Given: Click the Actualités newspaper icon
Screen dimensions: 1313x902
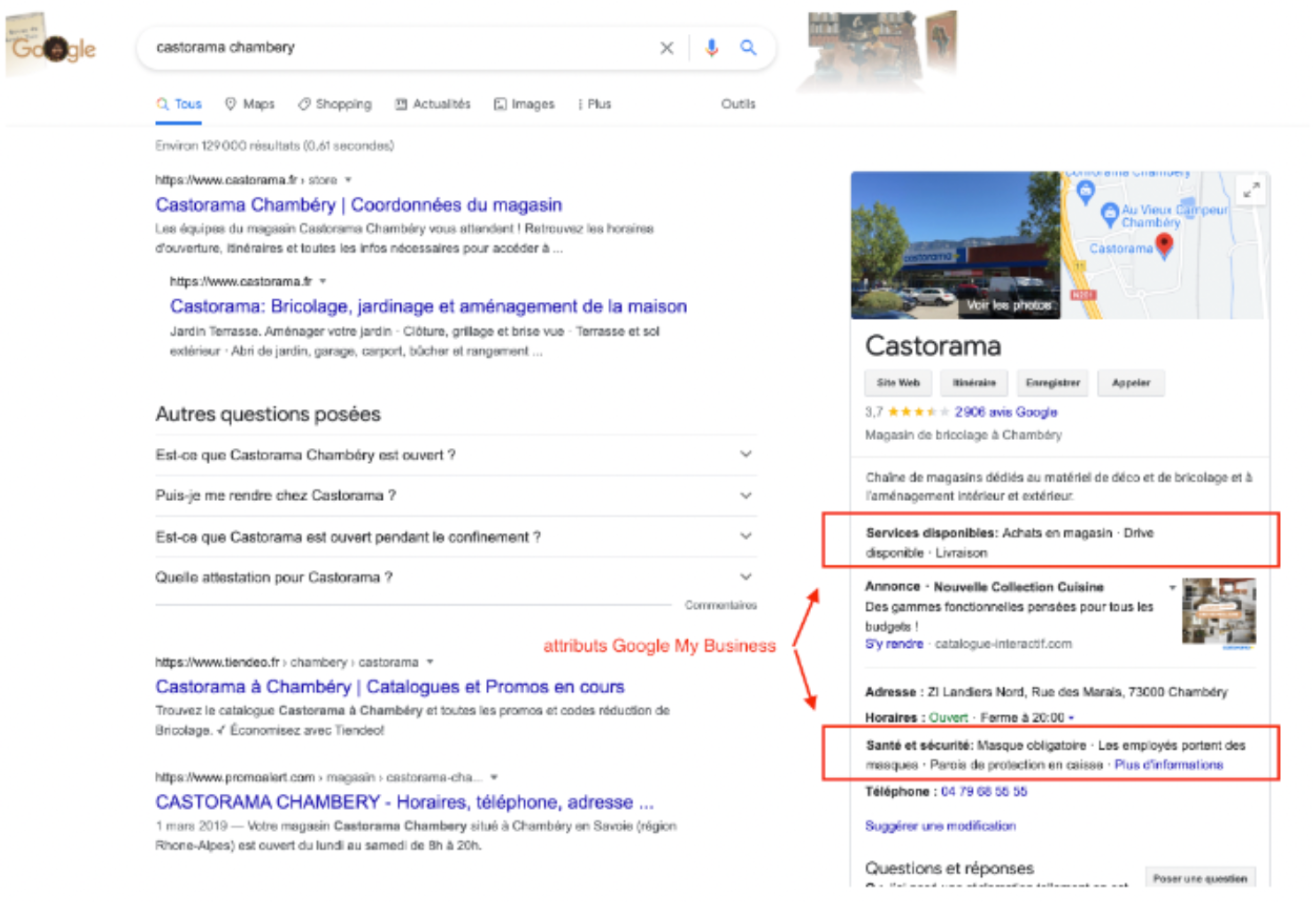Looking at the screenshot, I should tap(400, 103).
